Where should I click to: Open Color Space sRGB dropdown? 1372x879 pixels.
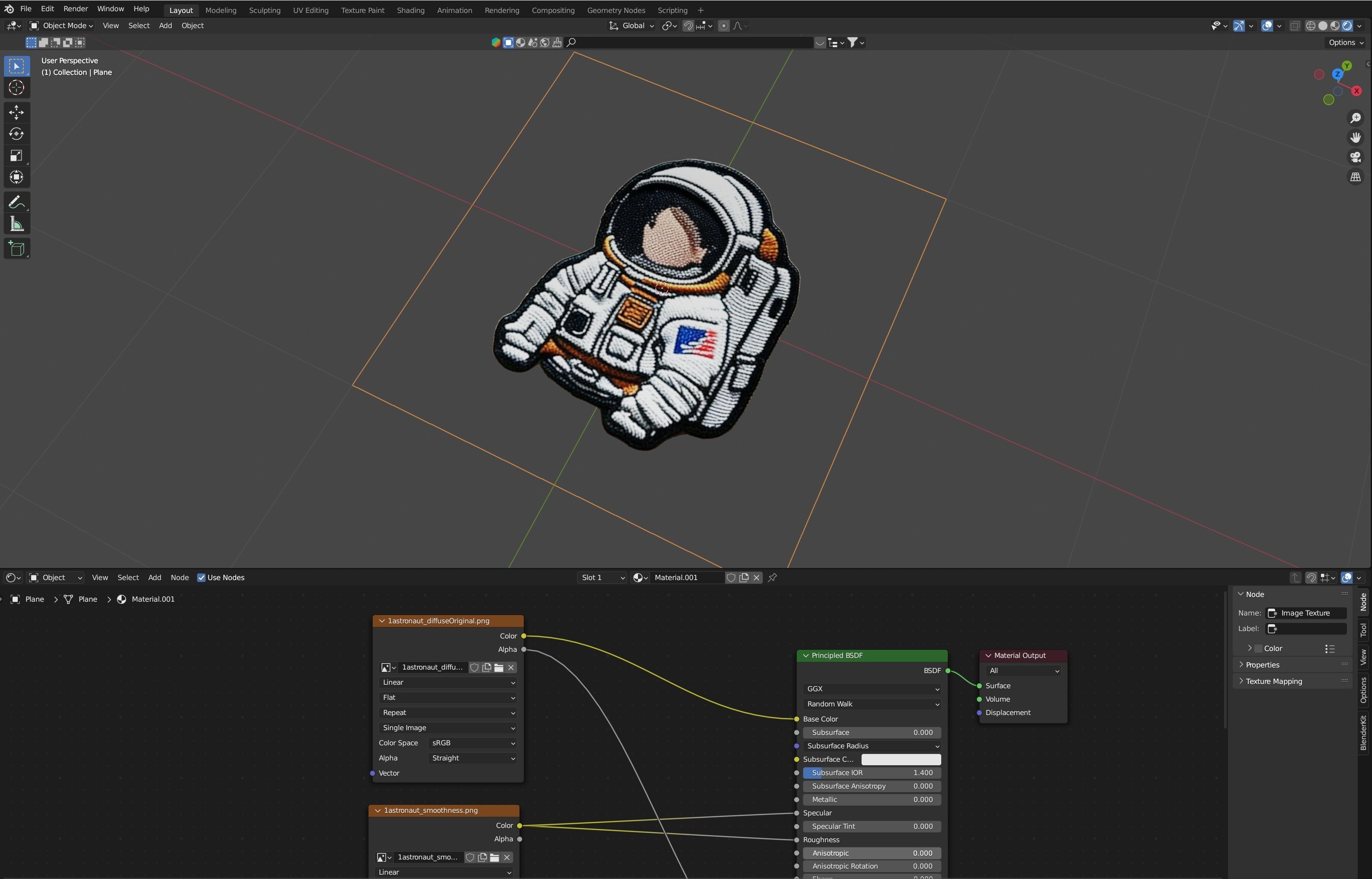(x=473, y=743)
